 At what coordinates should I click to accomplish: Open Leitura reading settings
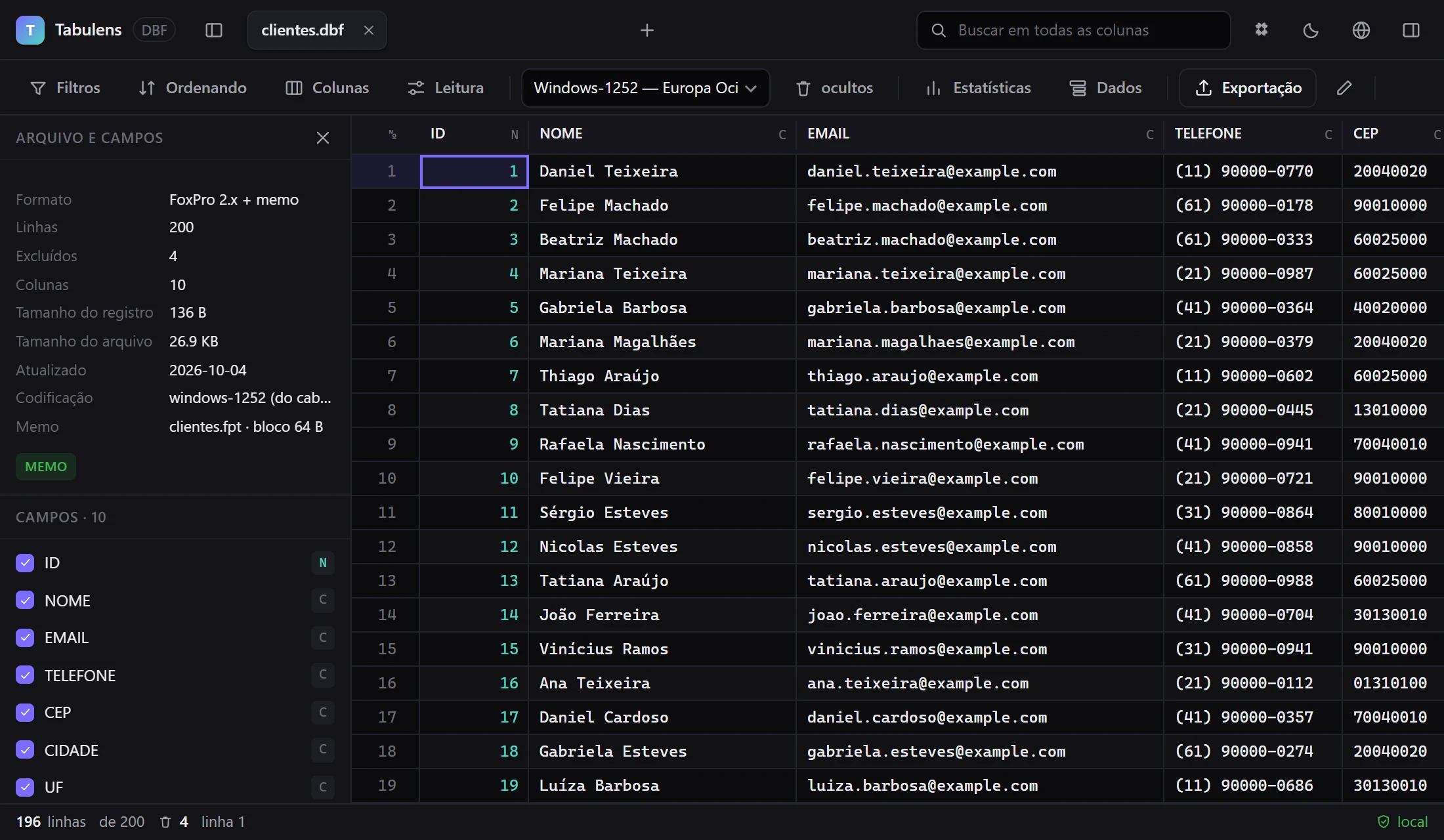[446, 88]
